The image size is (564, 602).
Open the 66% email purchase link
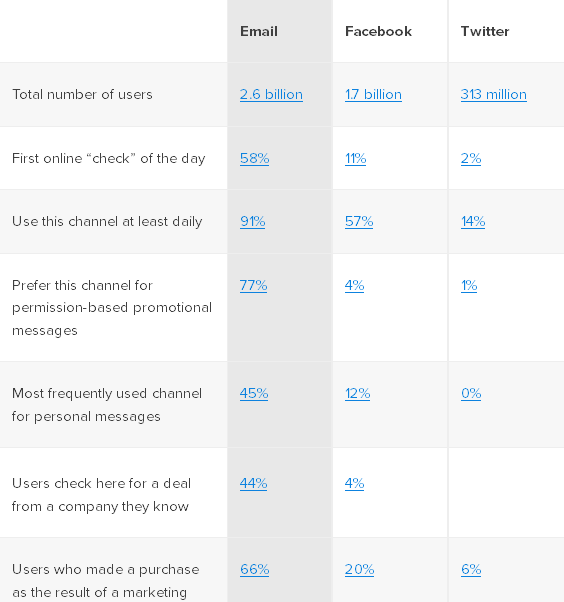point(255,569)
